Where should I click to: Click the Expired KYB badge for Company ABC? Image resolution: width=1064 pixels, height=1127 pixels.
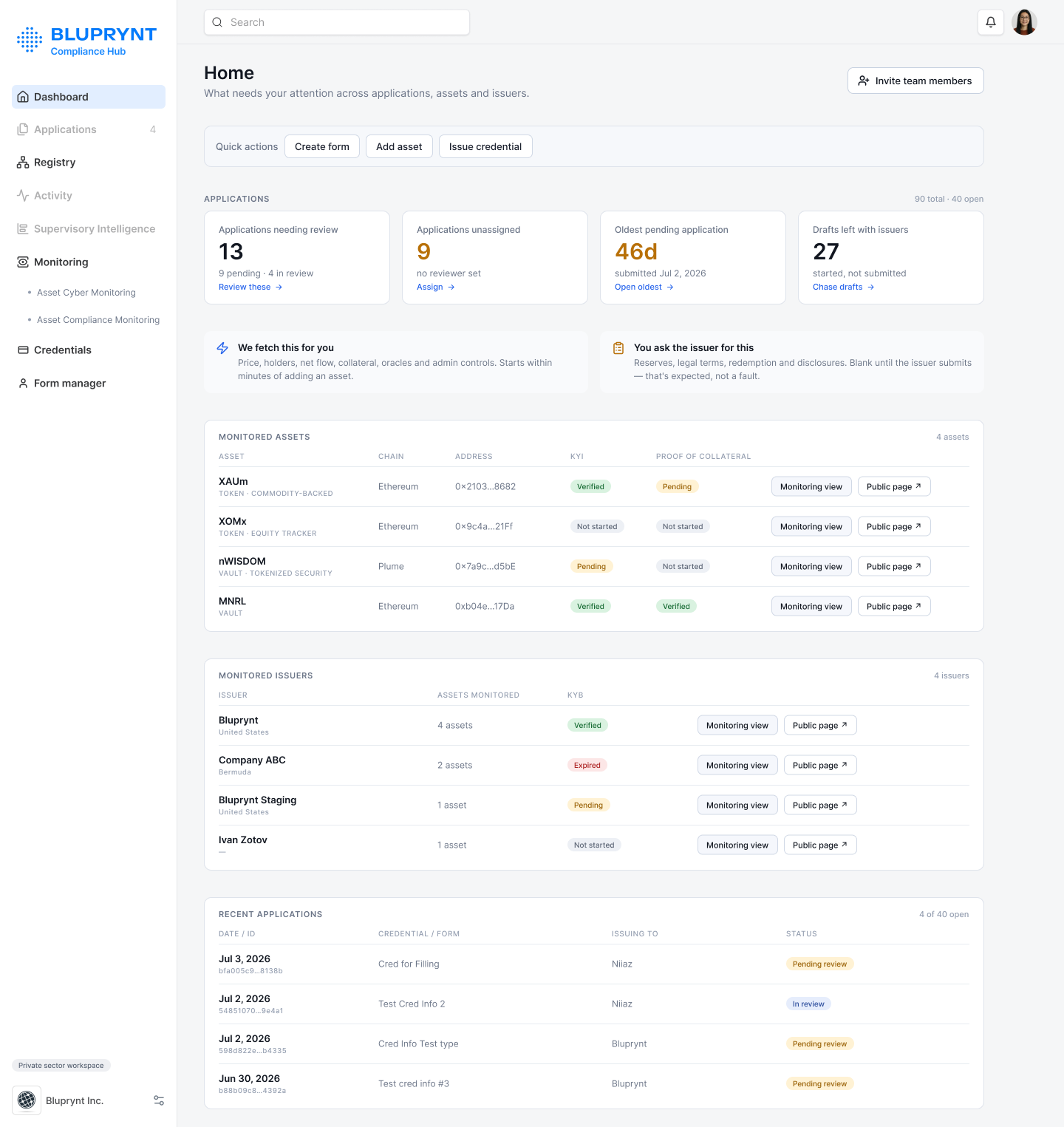pos(587,765)
